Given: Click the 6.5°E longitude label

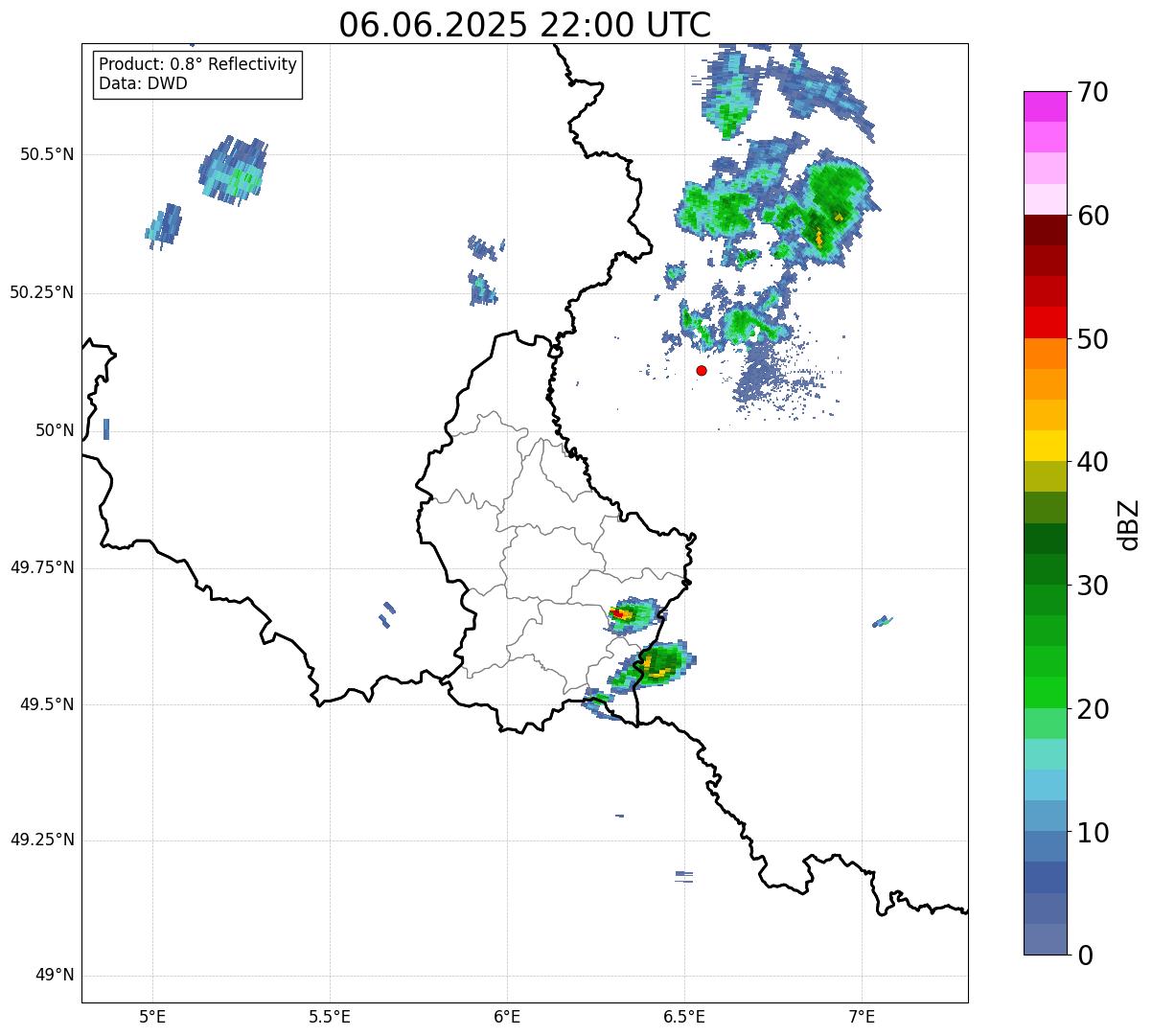Looking at the screenshot, I should coord(684,1016).
